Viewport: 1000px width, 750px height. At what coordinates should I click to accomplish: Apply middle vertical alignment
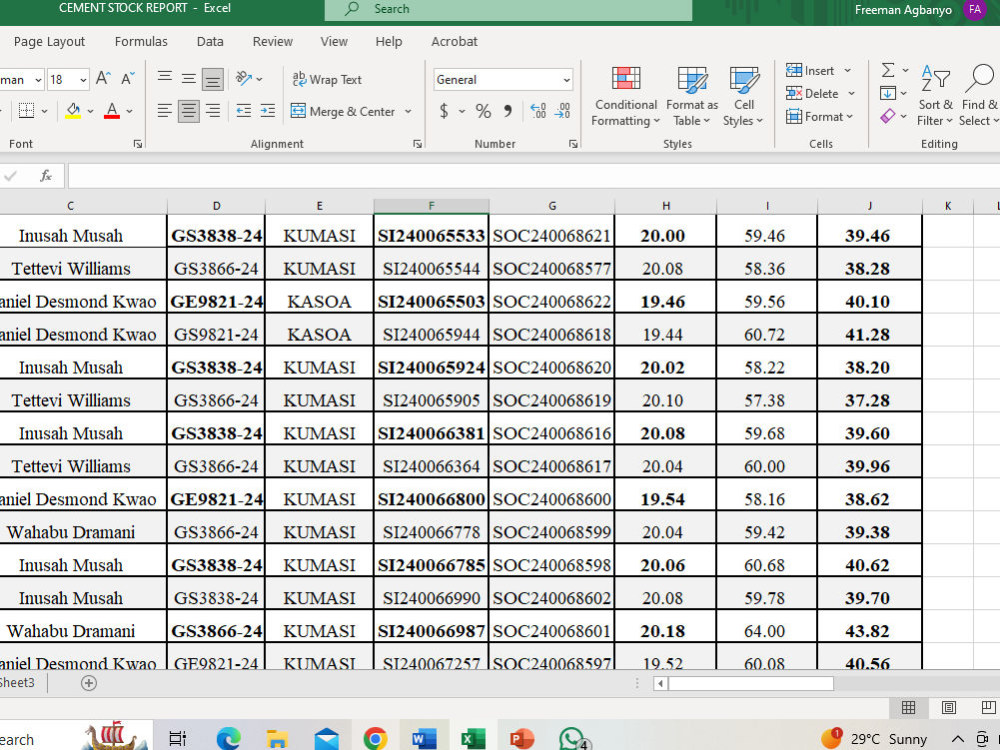[188, 79]
